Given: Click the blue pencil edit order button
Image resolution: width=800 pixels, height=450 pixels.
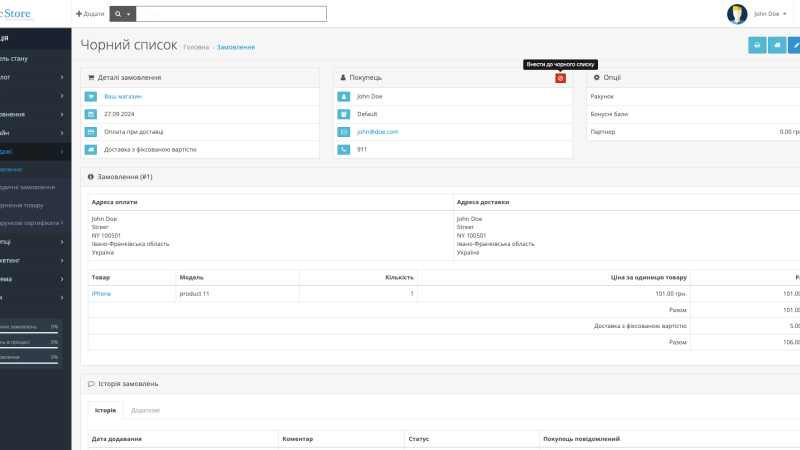Looking at the screenshot, I should click(x=795, y=45).
